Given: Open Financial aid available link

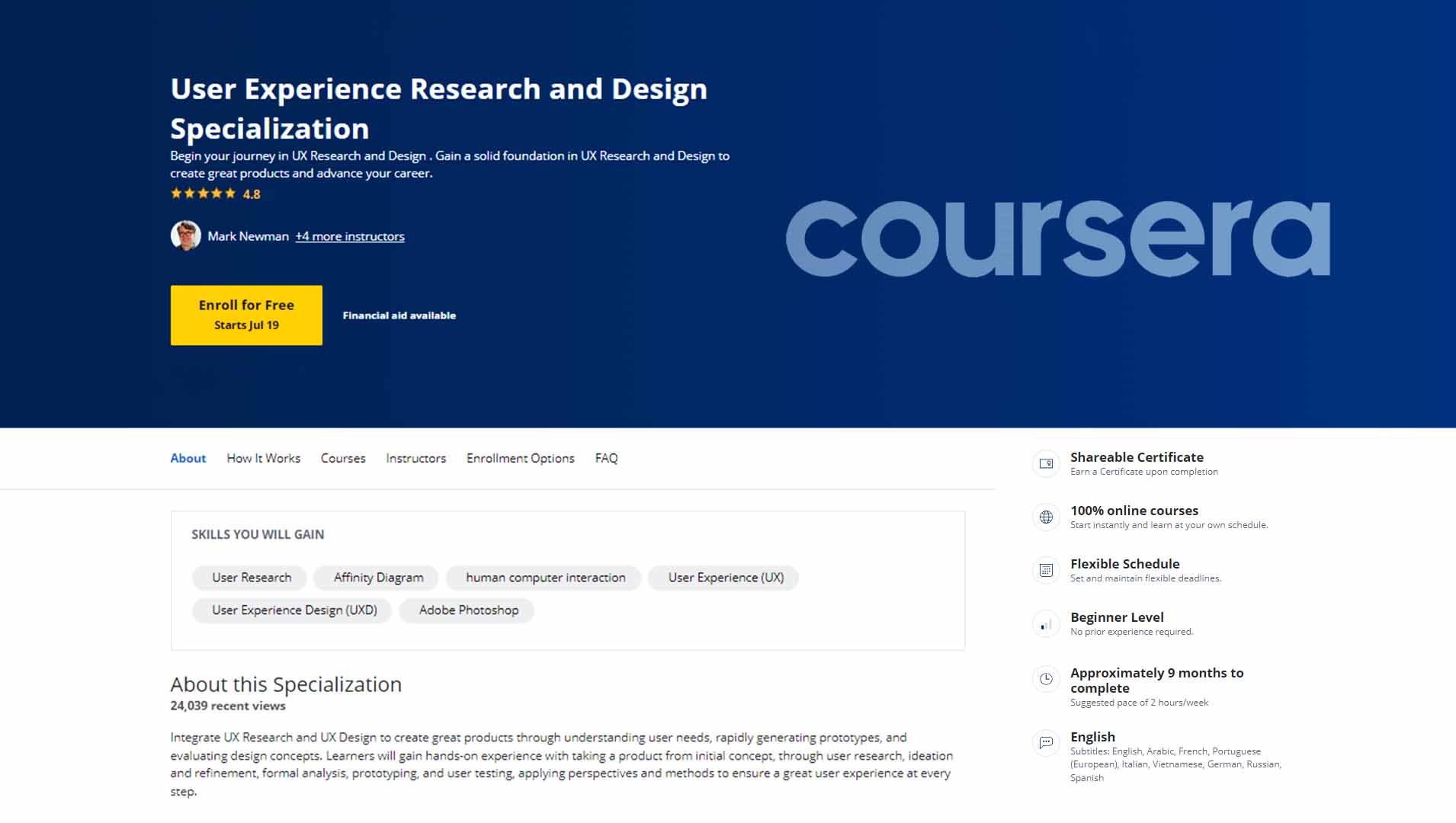Looking at the screenshot, I should point(399,315).
